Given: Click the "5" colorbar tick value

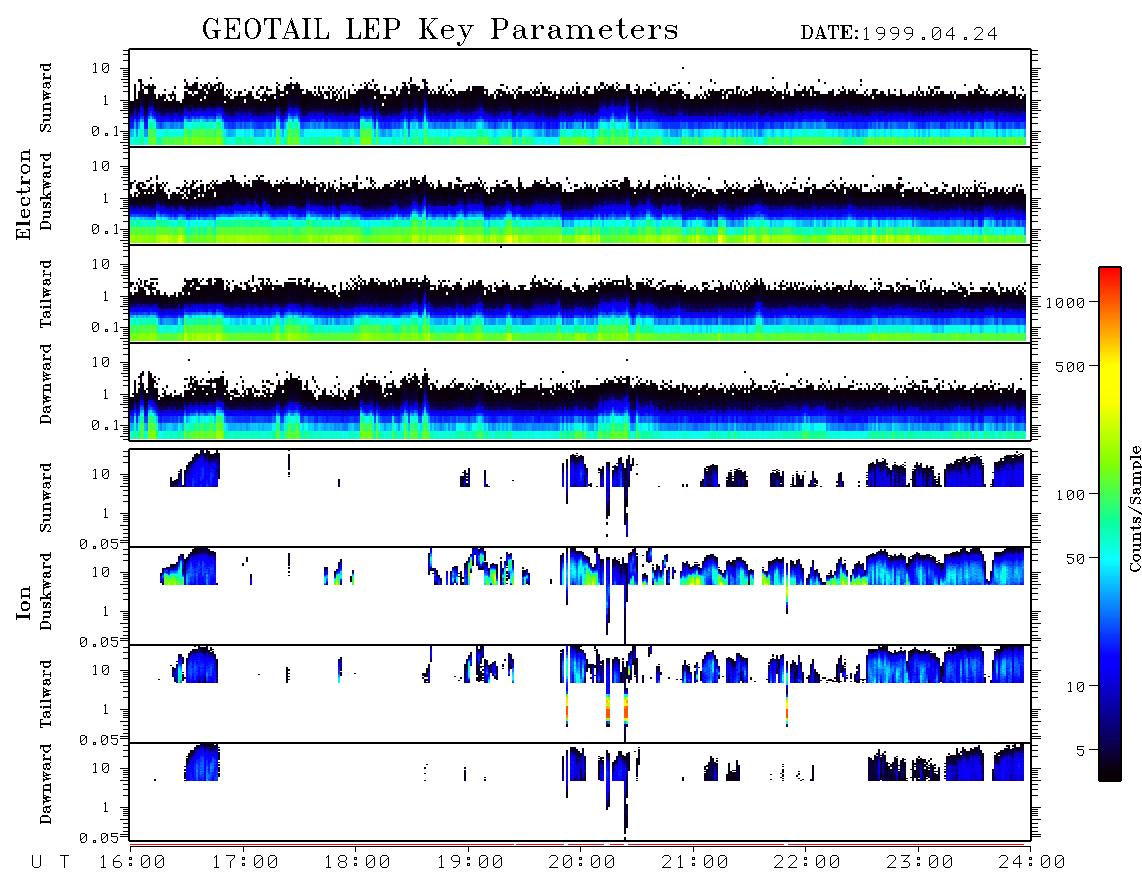Looking at the screenshot, I should pyautogui.click(x=1081, y=751).
